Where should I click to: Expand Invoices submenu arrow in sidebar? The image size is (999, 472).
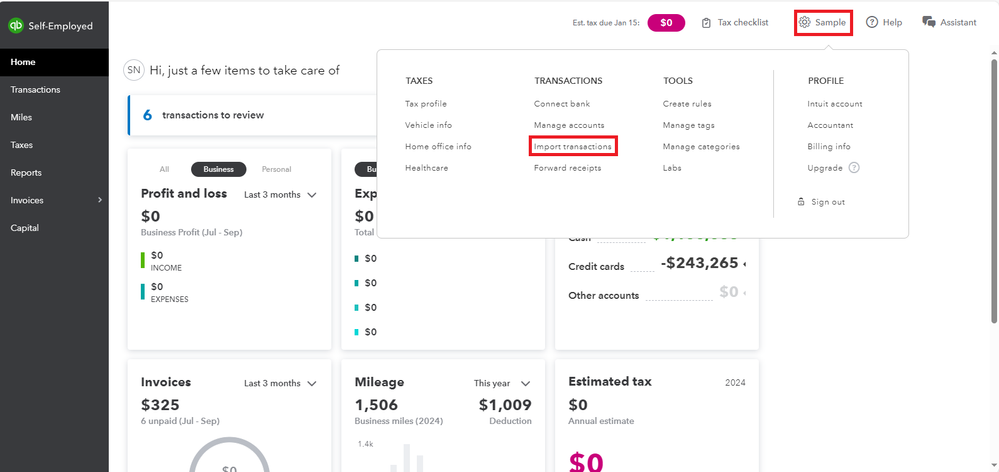(99, 200)
